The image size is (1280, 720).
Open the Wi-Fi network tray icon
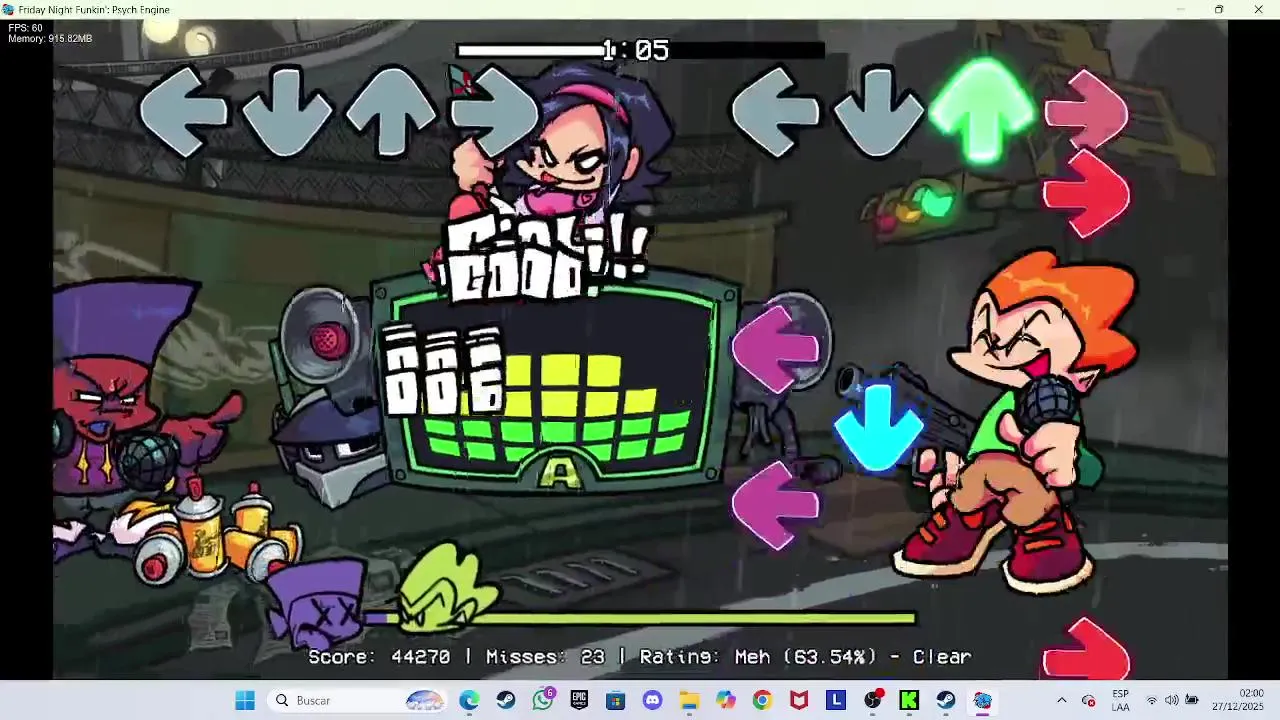tap(1152, 700)
